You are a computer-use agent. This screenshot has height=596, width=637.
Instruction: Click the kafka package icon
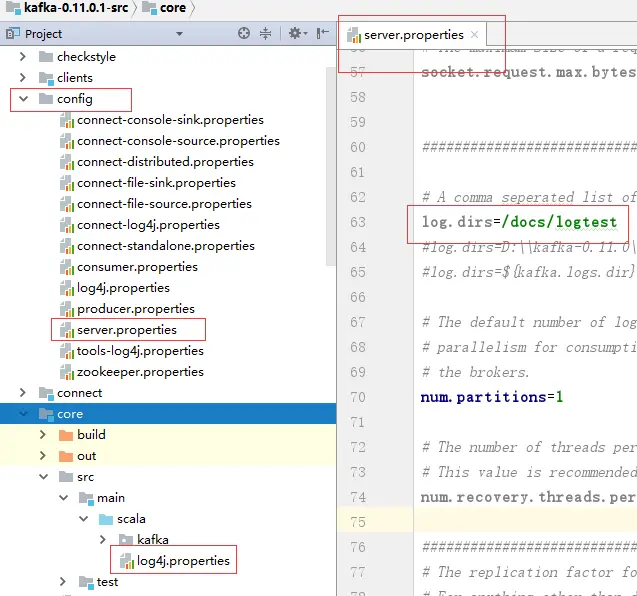click(x=126, y=540)
